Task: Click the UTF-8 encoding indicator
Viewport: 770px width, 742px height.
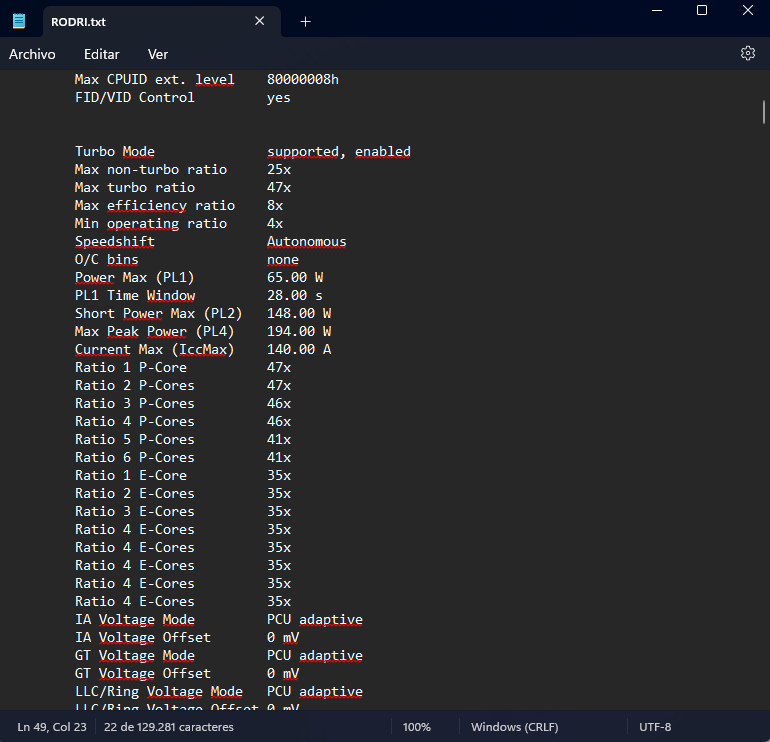Action: (x=655, y=727)
